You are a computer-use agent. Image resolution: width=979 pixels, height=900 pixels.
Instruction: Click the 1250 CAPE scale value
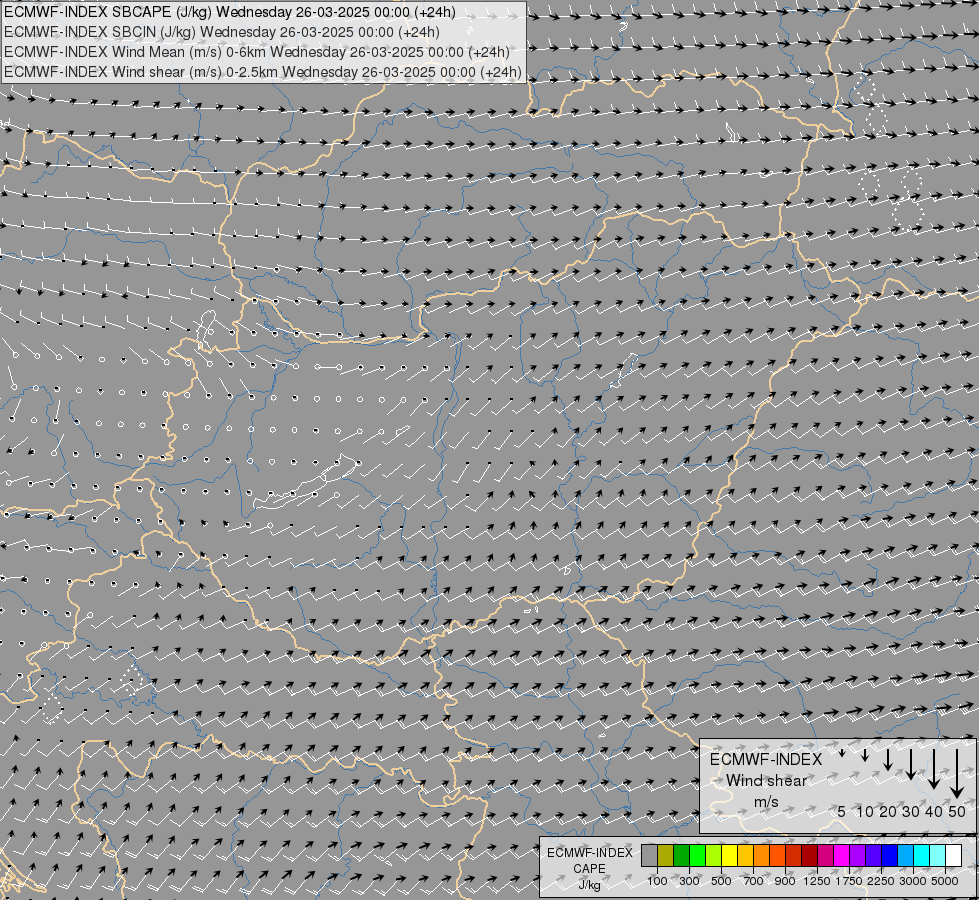pyautogui.click(x=817, y=881)
